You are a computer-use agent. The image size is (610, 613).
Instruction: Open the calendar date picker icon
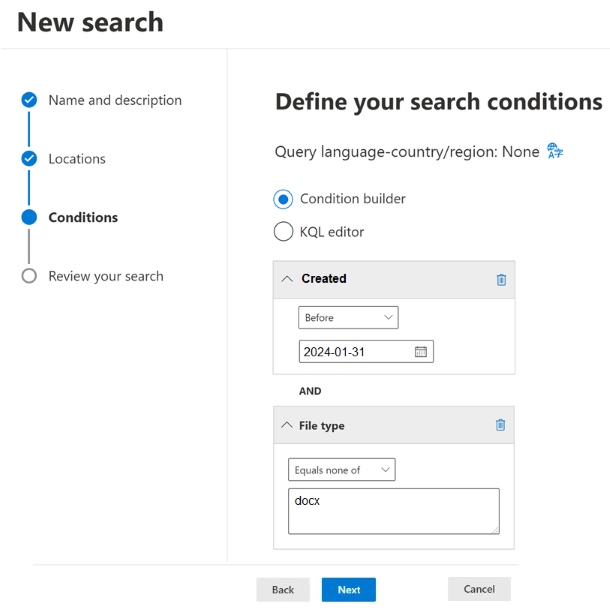click(x=421, y=352)
